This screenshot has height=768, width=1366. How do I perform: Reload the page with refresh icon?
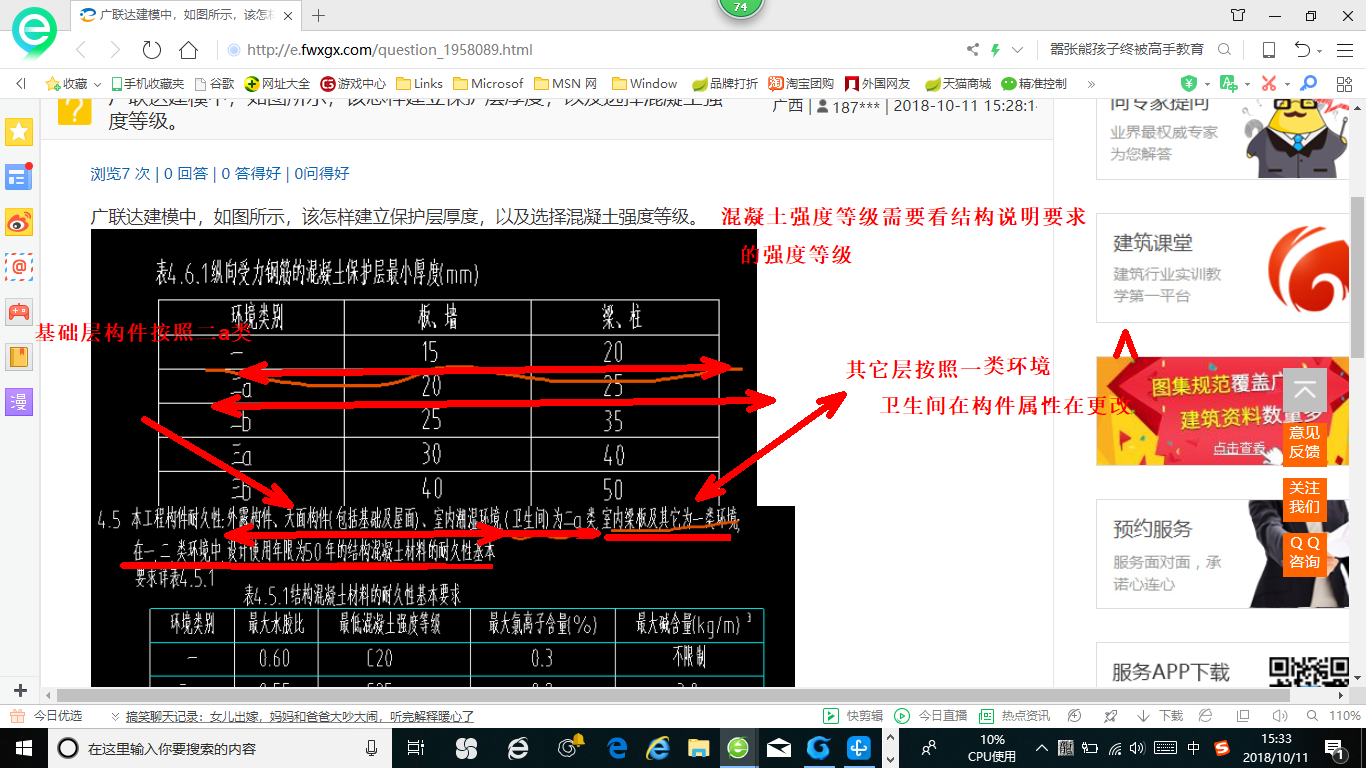point(152,50)
